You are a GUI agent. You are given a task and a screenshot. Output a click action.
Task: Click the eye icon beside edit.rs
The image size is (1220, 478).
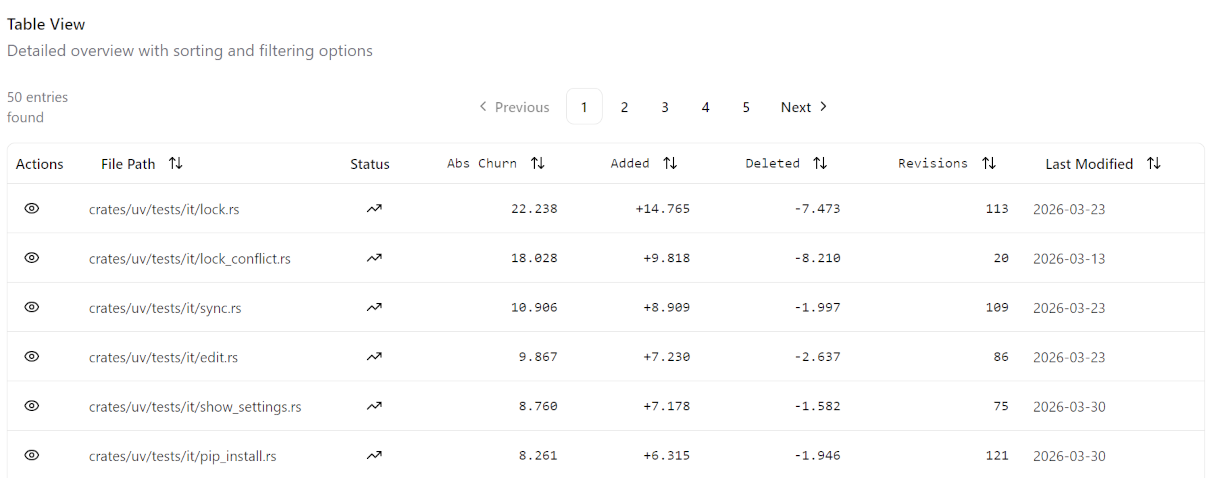coord(31,356)
